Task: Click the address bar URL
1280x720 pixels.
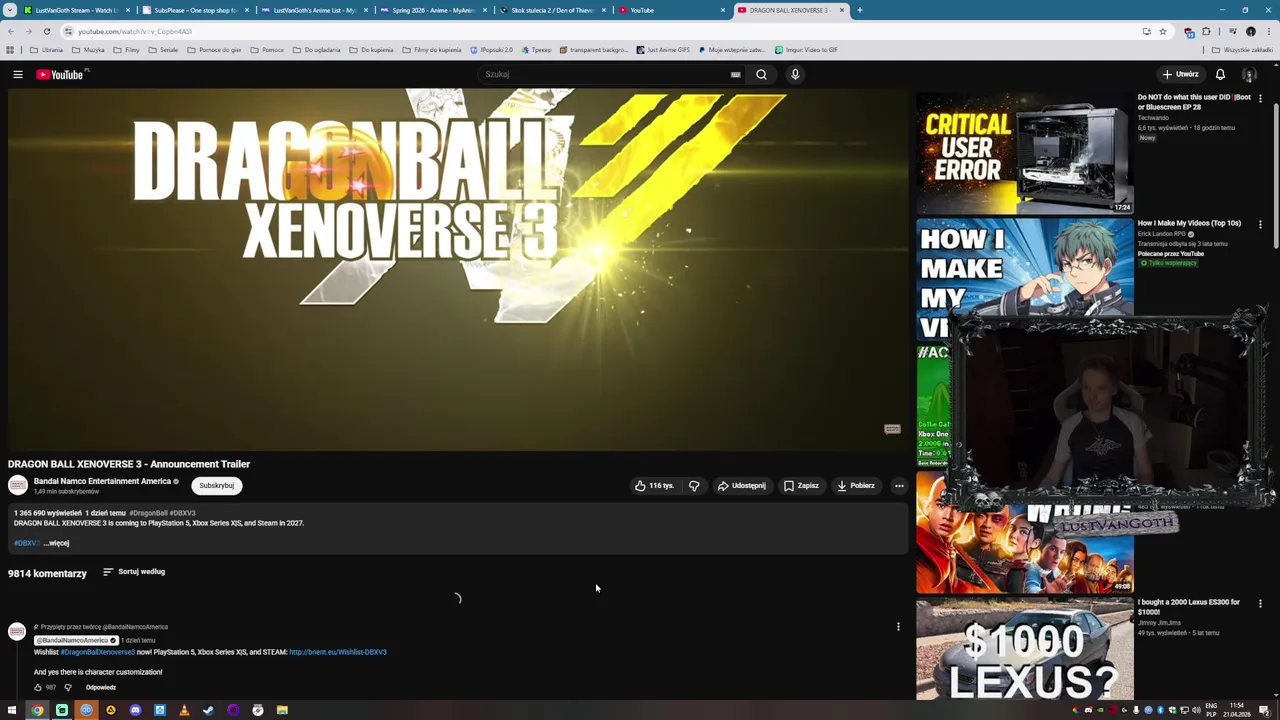Action: (x=135, y=31)
